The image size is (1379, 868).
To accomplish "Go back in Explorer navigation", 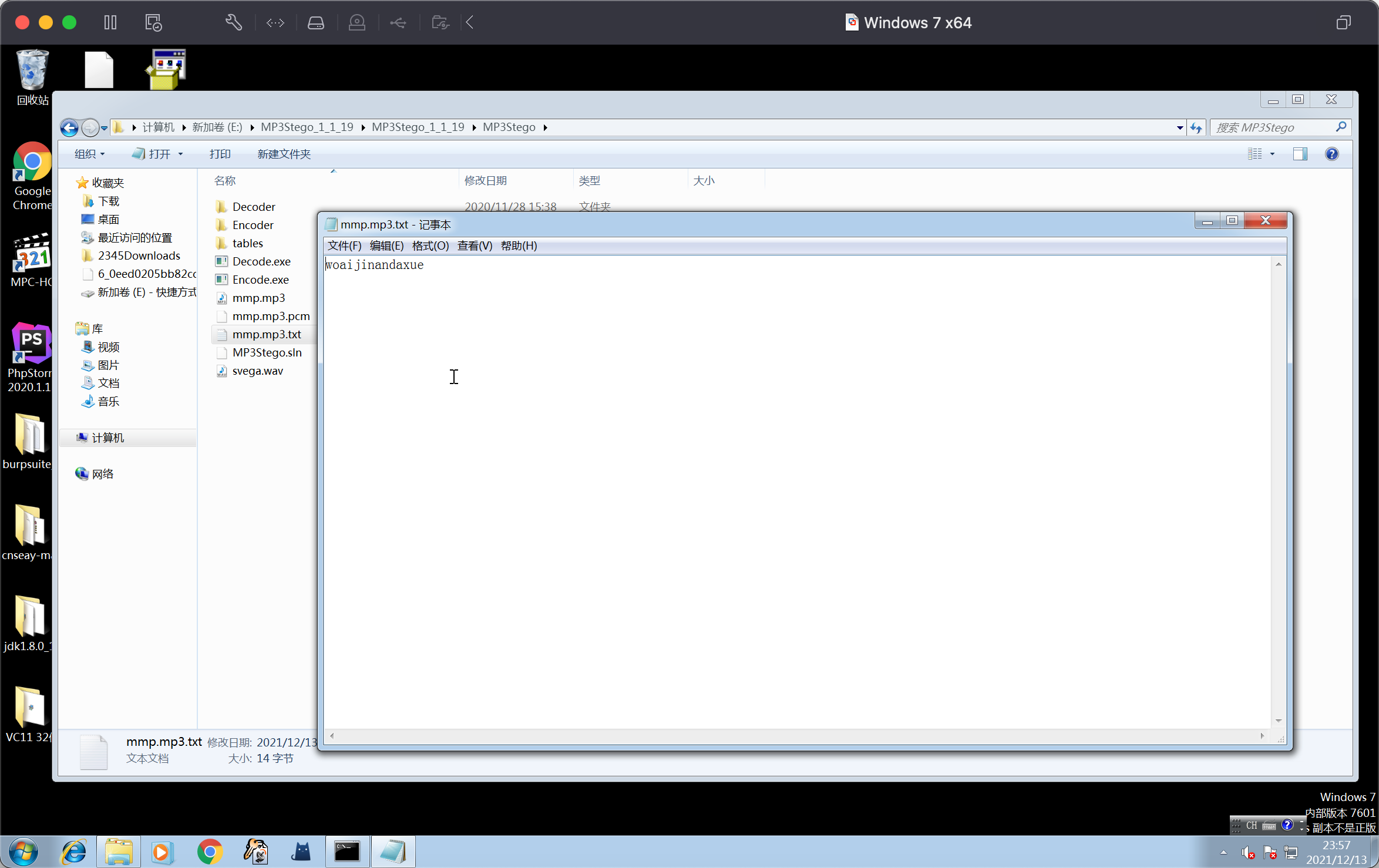I will point(69,127).
